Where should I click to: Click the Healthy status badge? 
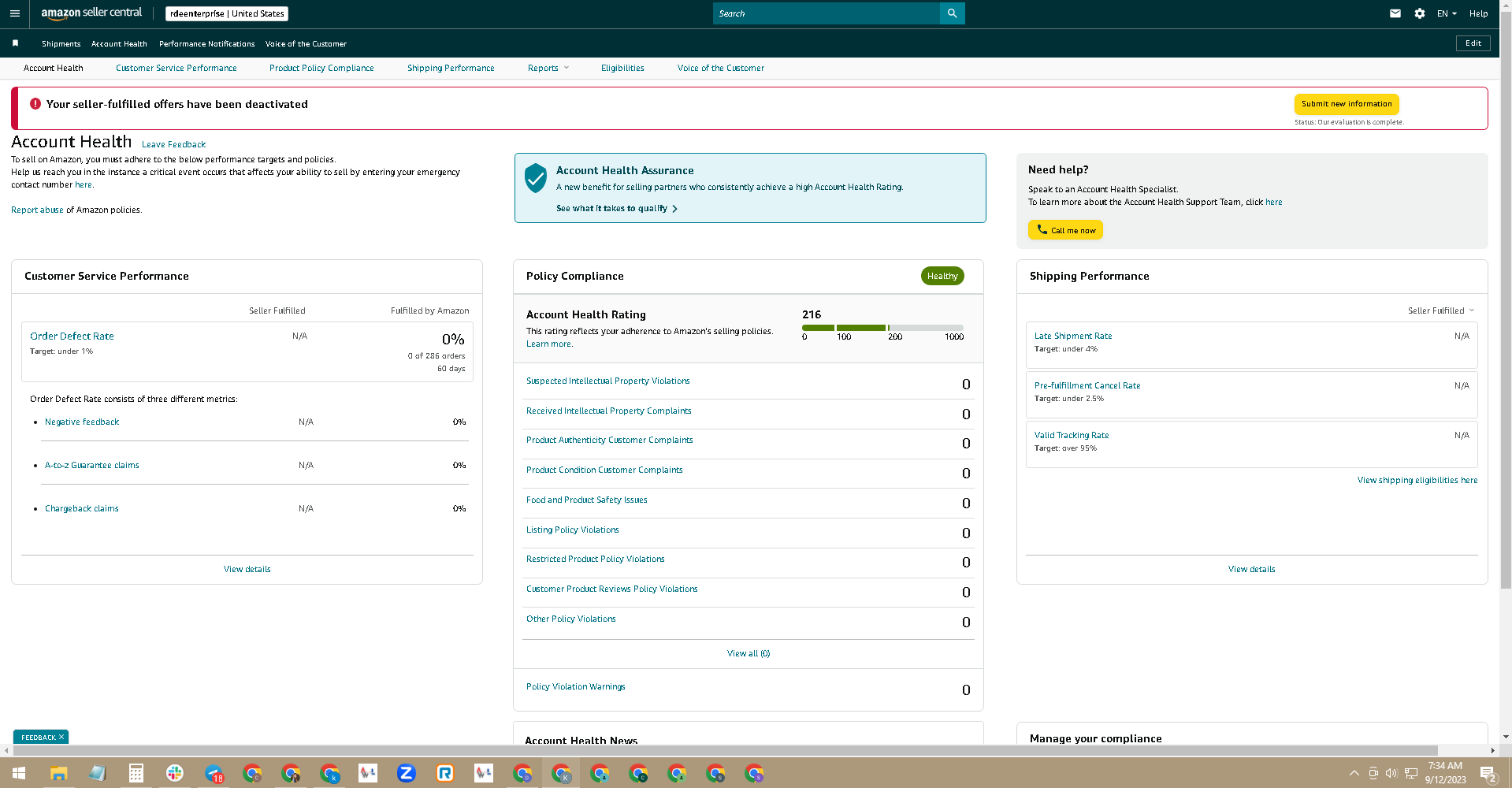942,276
